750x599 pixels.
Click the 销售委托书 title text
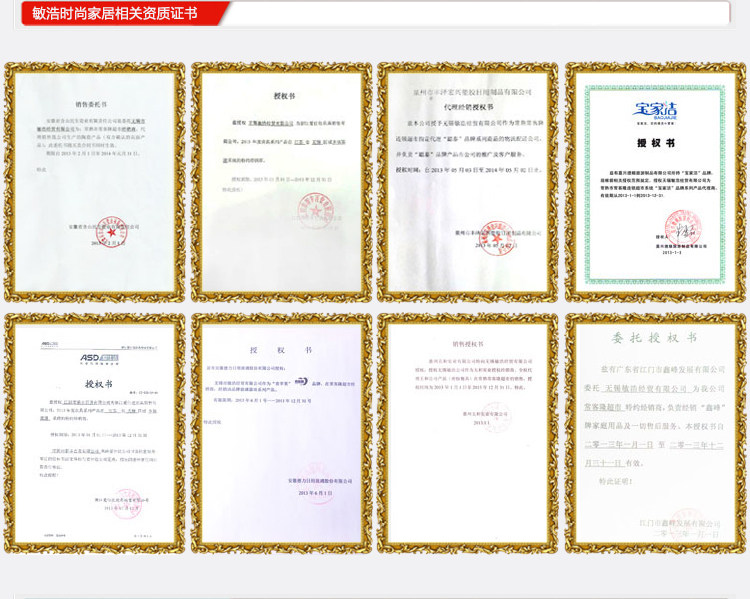pos(91,104)
